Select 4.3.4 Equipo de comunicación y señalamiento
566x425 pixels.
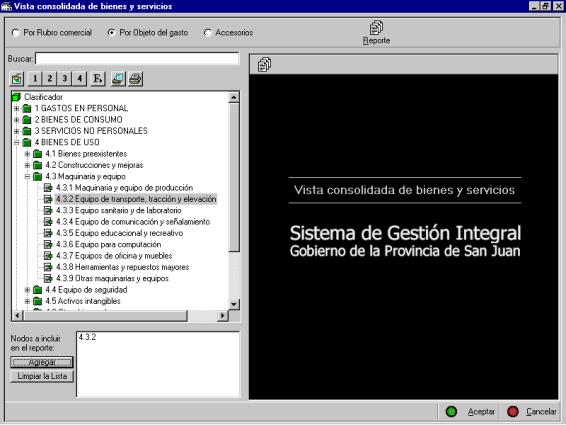pyautogui.click(x=133, y=222)
